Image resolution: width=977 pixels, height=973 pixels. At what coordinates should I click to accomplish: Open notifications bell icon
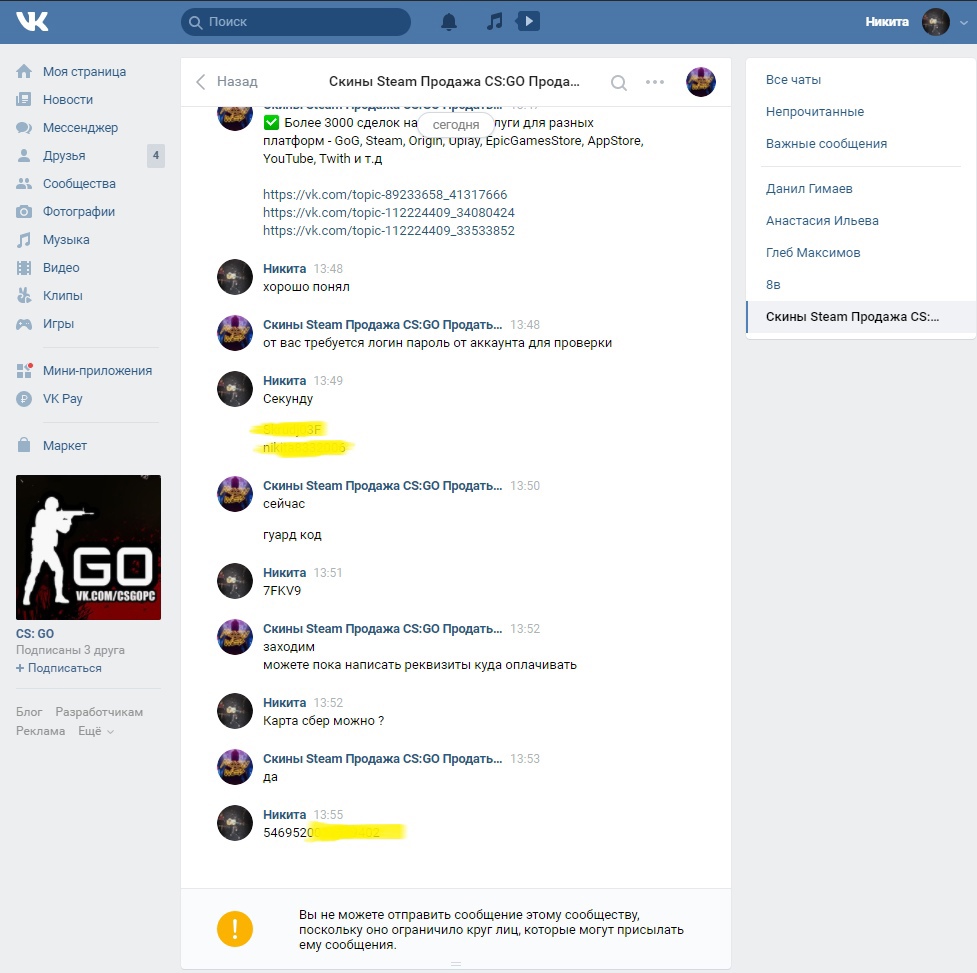coord(449,22)
